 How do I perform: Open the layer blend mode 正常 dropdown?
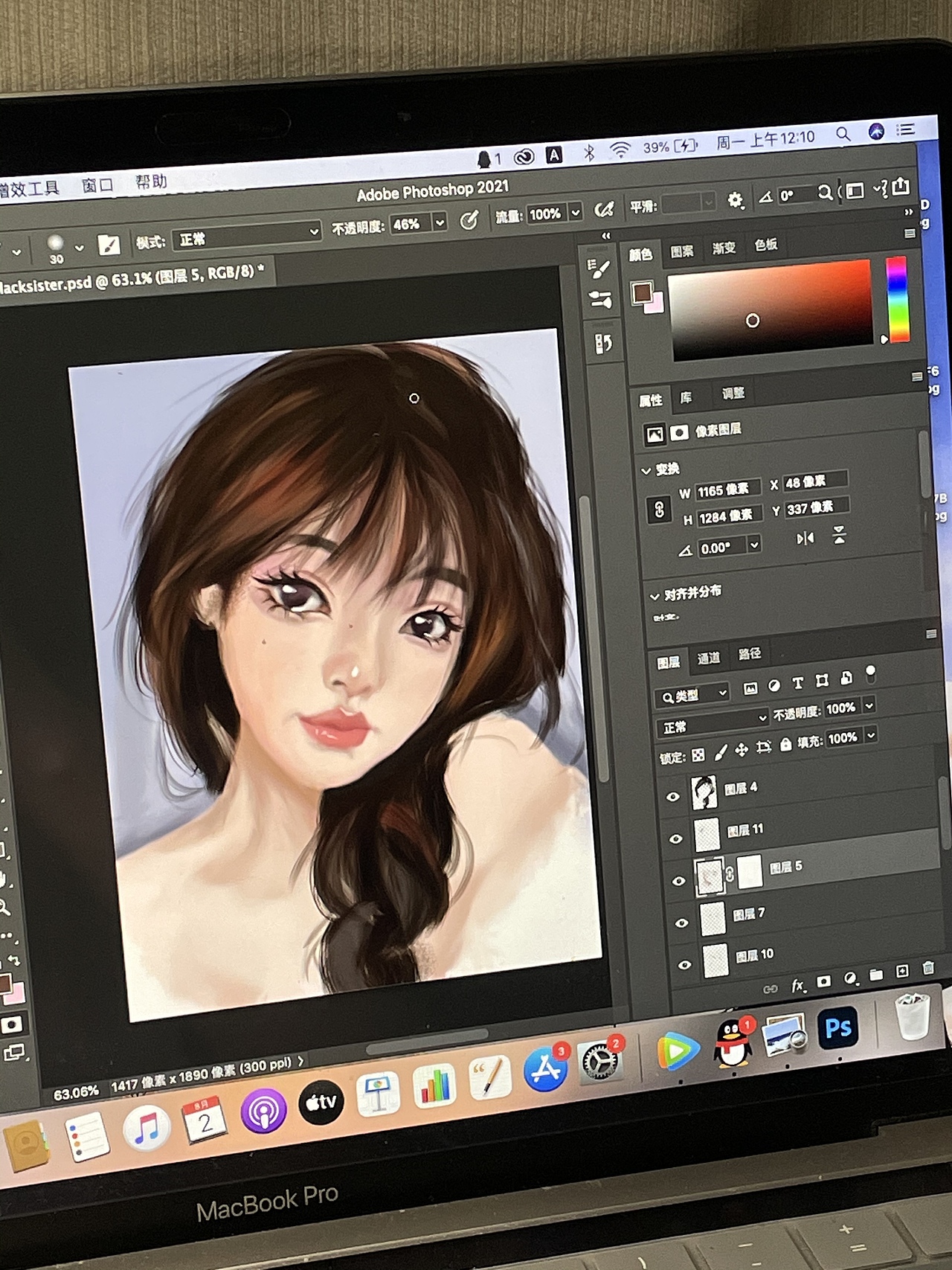(712, 724)
